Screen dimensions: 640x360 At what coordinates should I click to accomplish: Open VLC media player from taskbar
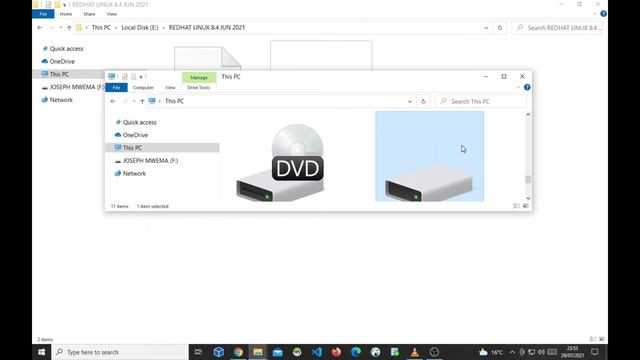pyautogui.click(x=415, y=352)
